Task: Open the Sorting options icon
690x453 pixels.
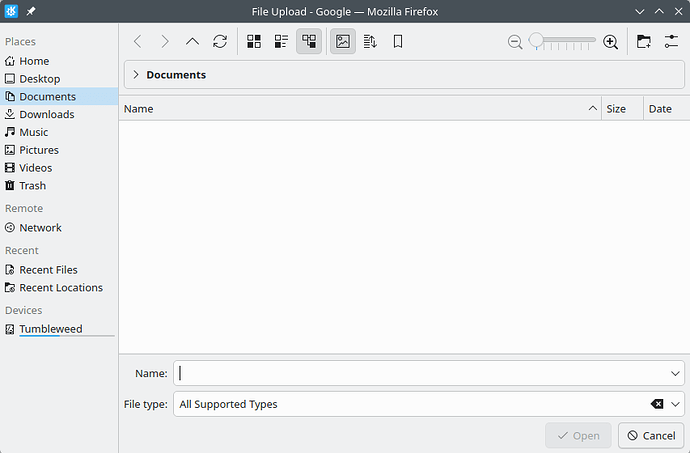Action: [370, 42]
